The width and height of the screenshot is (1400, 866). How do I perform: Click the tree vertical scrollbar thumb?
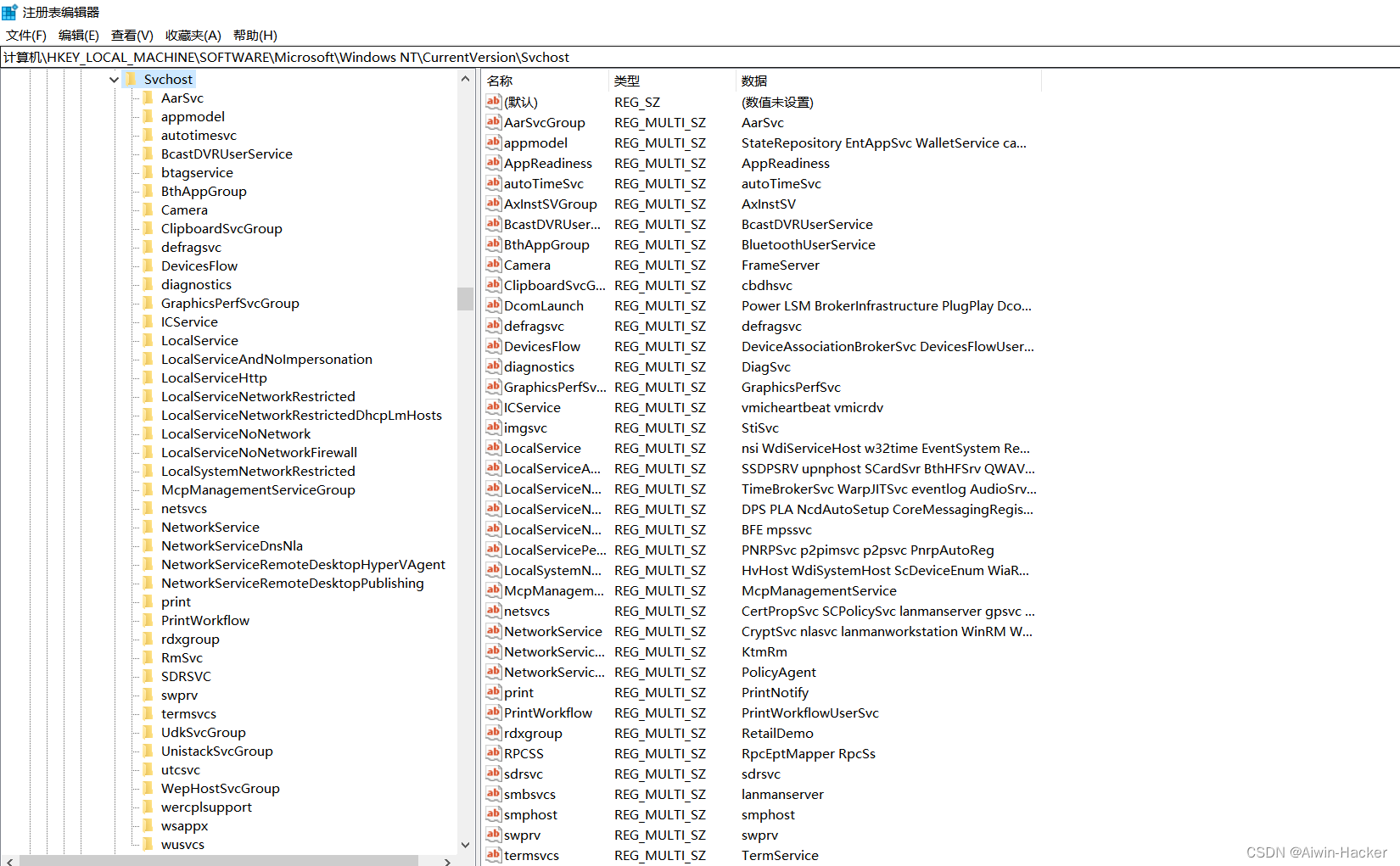[465, 299]
